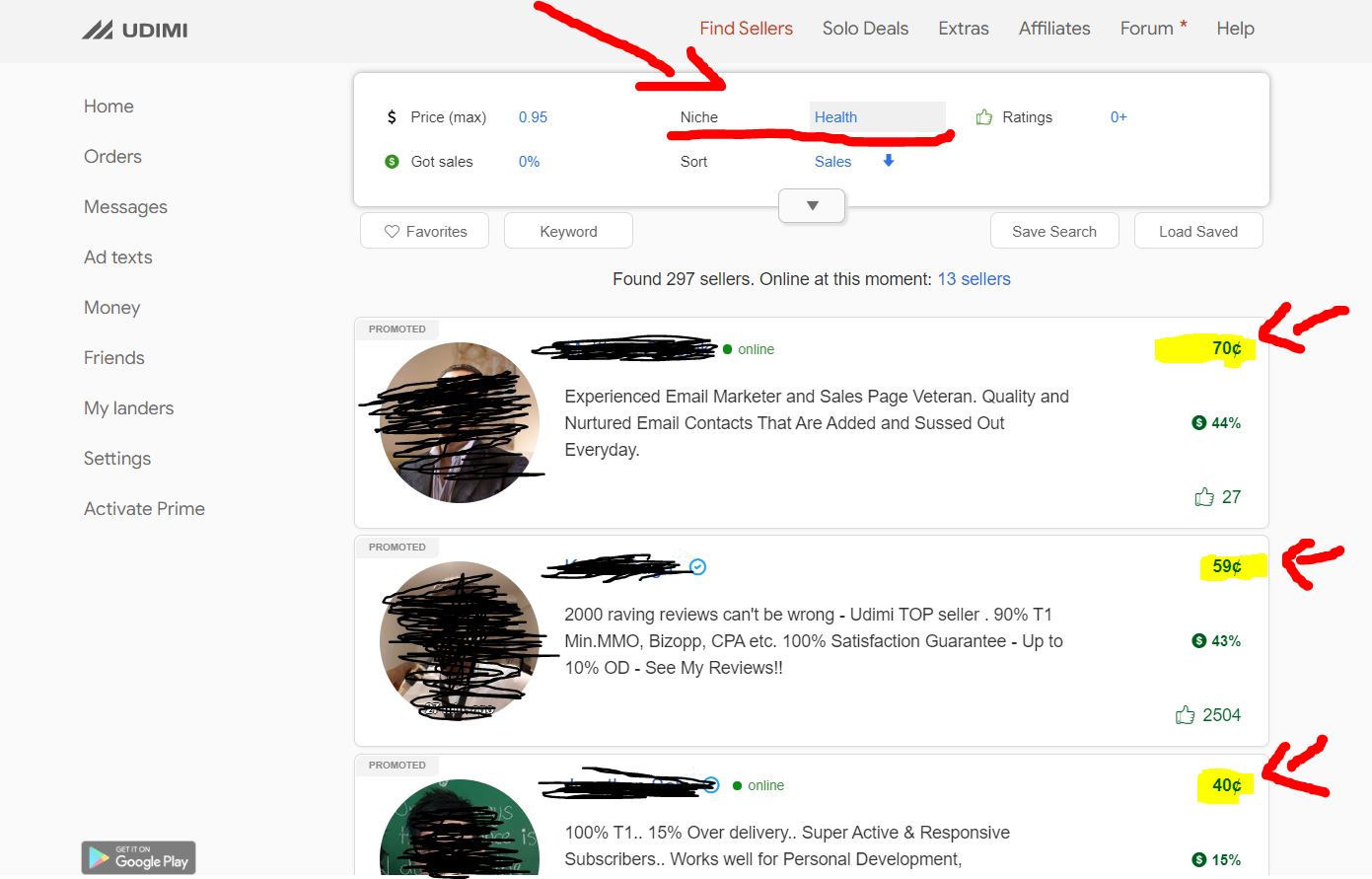The height and width of the screenshot is (879, 1372).
Task: Open Messages in the sidebar
Action: [x=125, y=207]
